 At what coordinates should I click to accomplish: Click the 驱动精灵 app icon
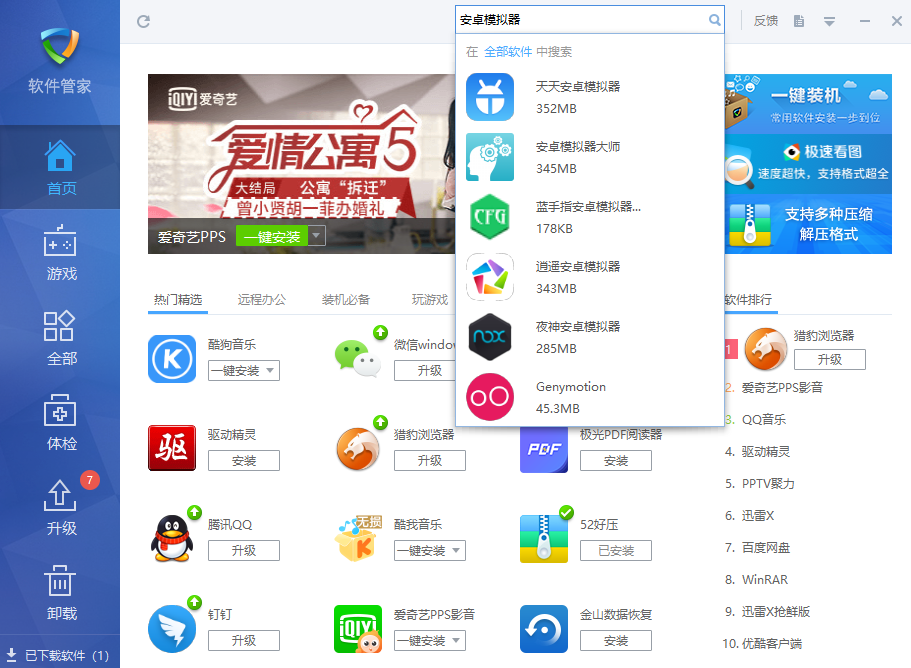(172, 448)
